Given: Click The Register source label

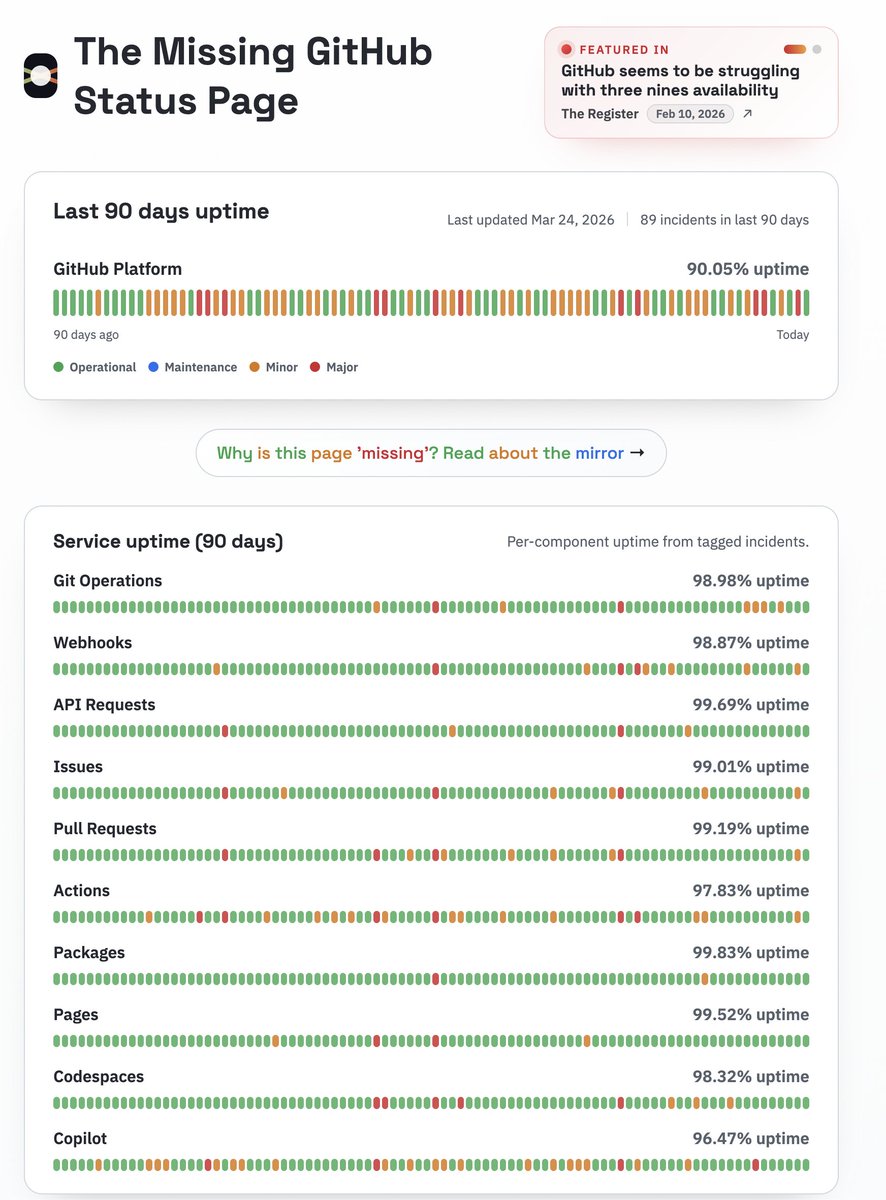Looking at the screenshot, I should 600,114.
